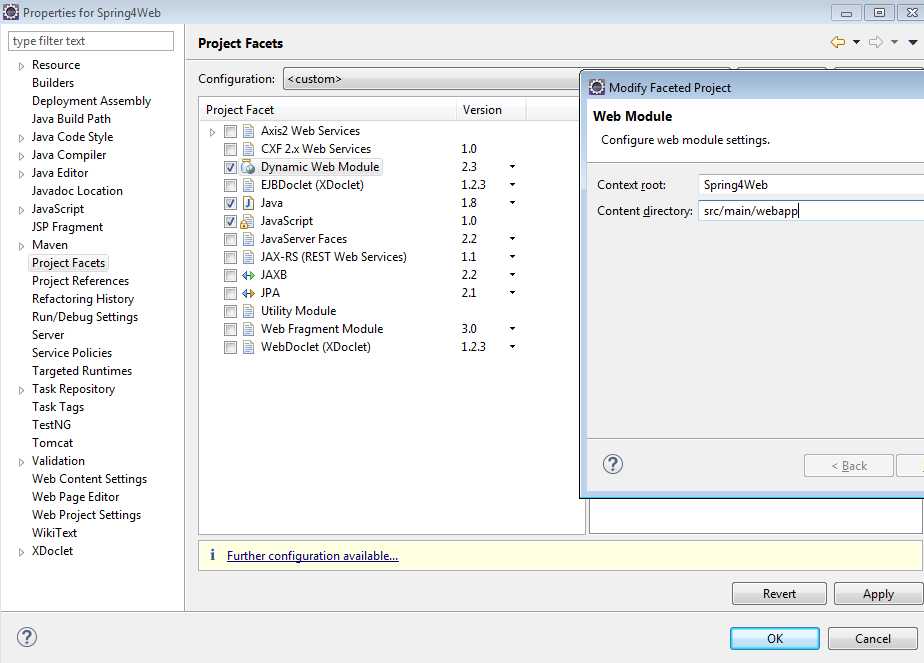Screen dimensions: 924x663
Task: Check the Utility Module checkbox
Action: [x=230, y=311]
